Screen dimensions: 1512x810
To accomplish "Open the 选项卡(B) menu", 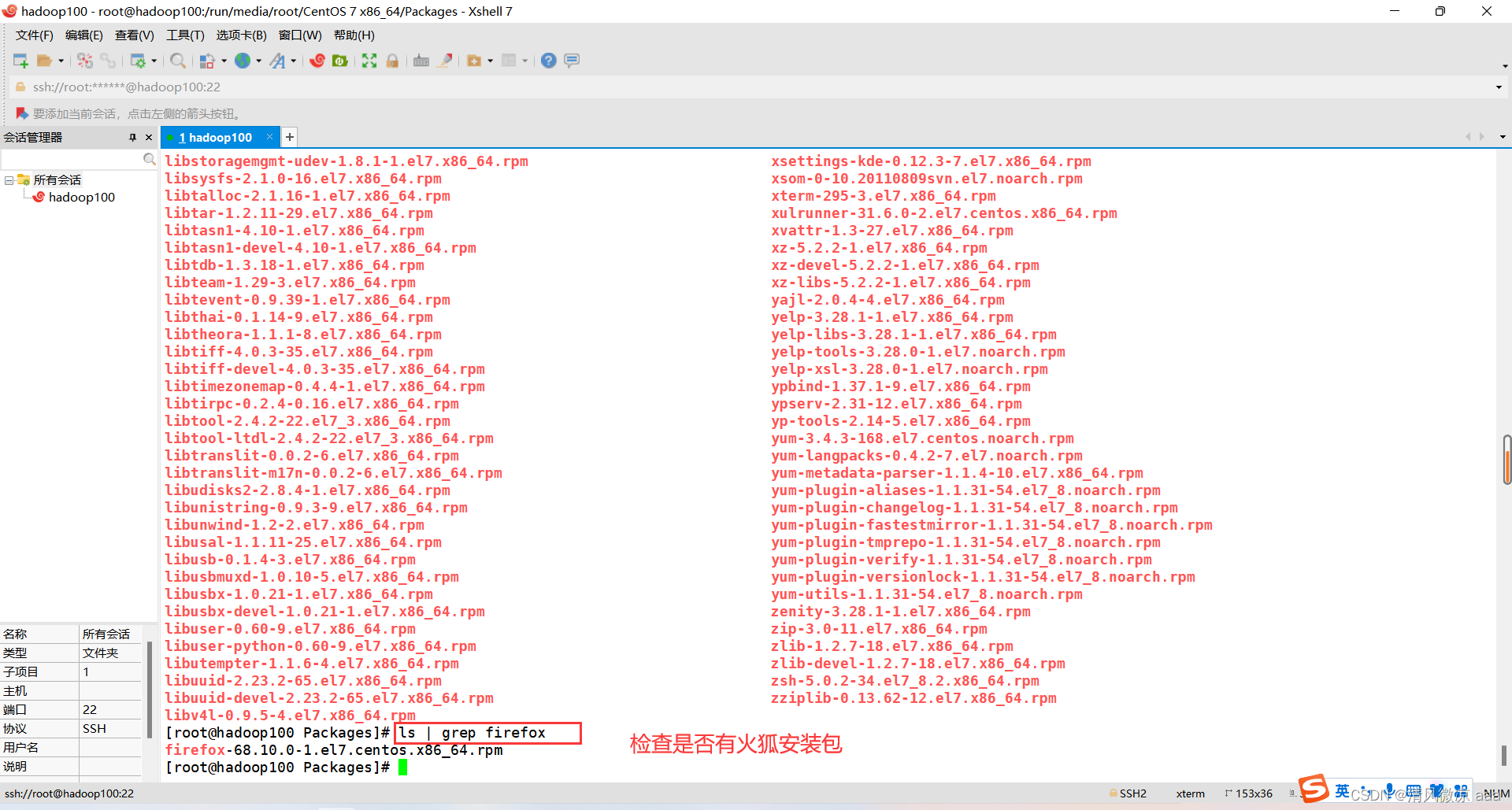I will click(x=242, y=35).
